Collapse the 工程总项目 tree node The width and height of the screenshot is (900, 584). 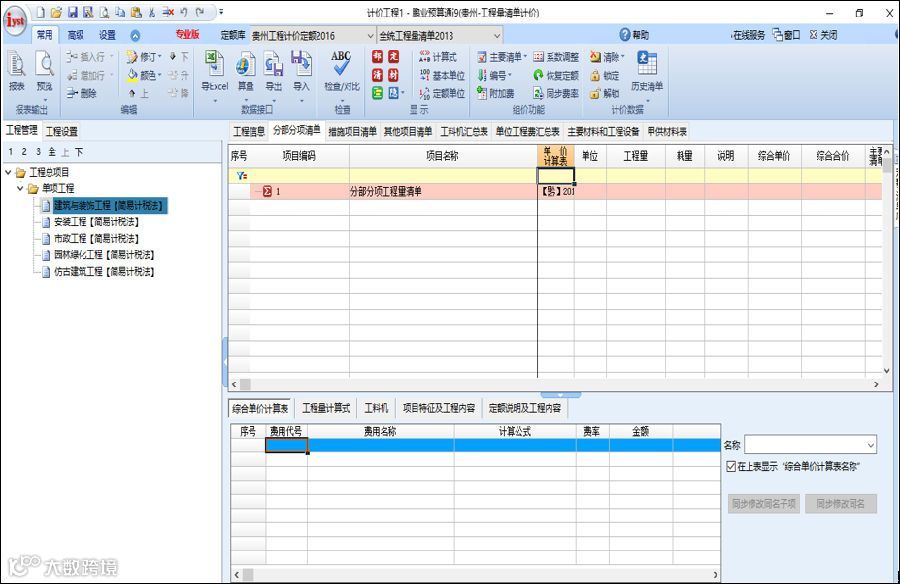[x=8, y=172]
